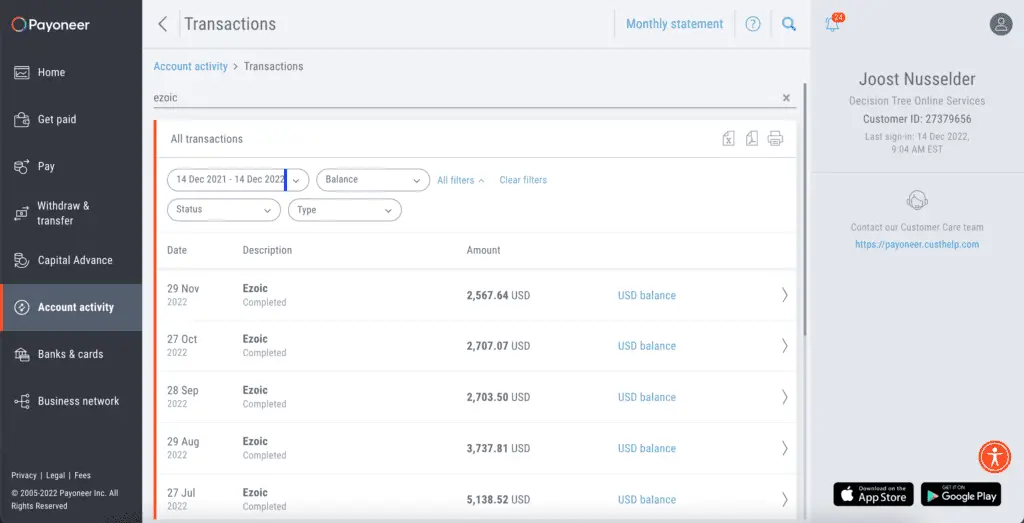Print the transactions list
The image size is (1024, 523).
pyautogui.click(x=775, y=138)
